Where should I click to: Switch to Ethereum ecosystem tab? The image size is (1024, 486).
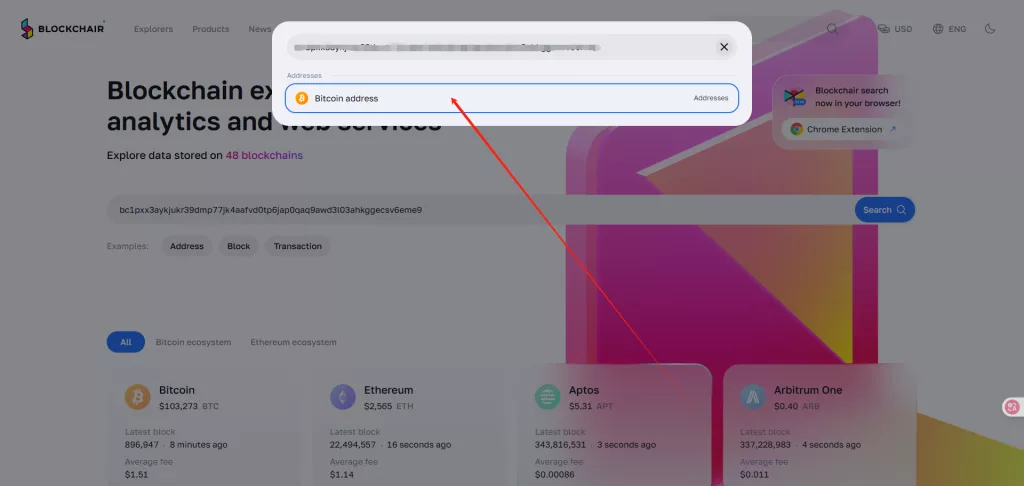point(293,342)
